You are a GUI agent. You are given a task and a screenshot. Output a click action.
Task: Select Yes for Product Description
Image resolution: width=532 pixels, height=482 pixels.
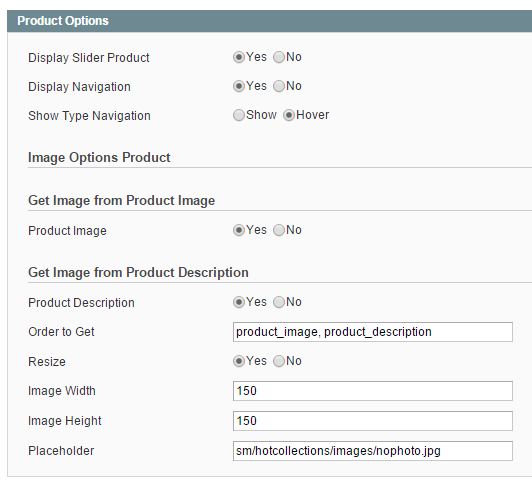[x=239, y=302]
